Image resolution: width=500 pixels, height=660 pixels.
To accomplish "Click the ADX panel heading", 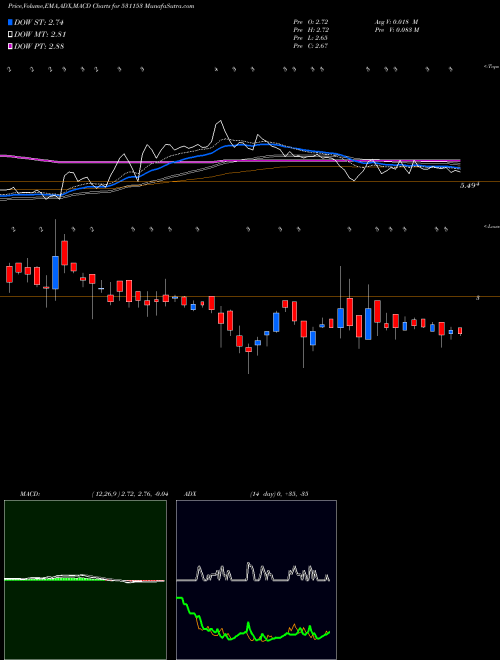I will pyautogui.click(x=189, y=493).
